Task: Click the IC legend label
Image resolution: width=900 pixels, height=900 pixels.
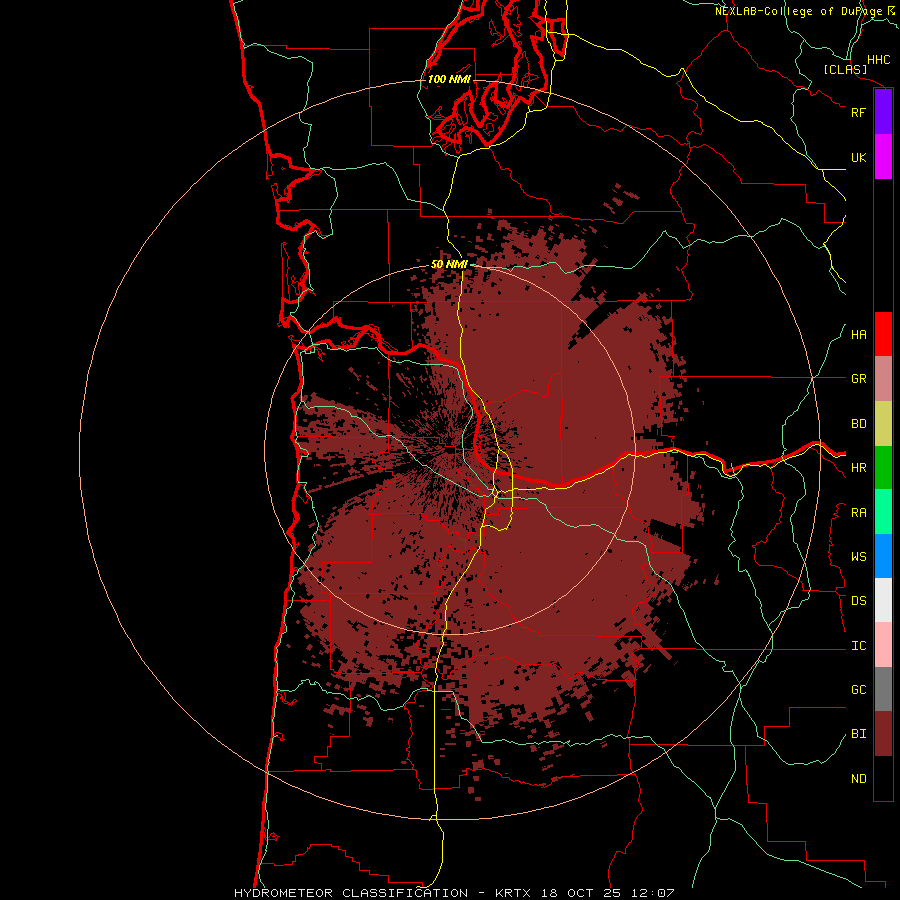Action: [x=858, y=645]
